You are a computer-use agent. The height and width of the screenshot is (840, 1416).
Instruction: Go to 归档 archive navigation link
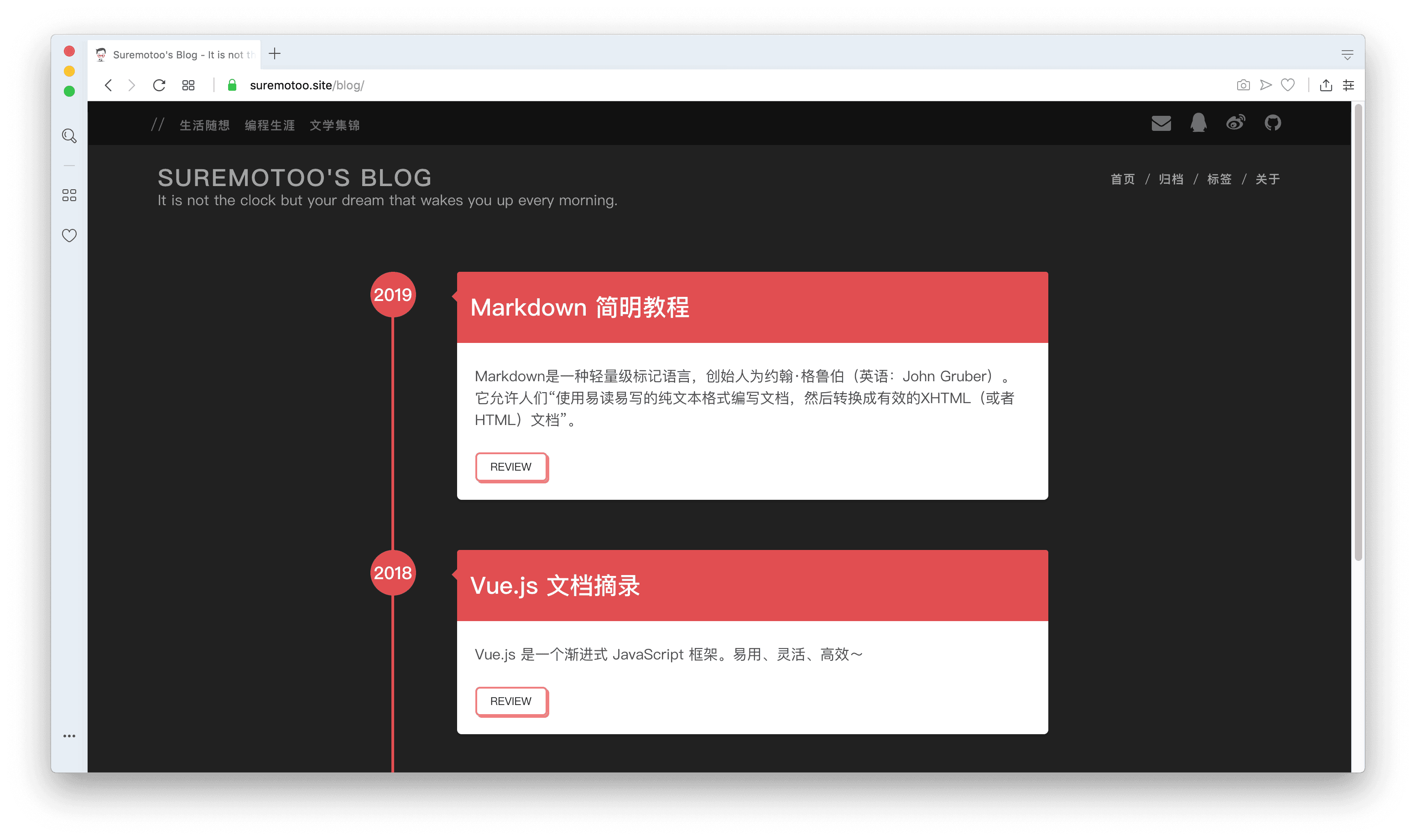(1171, 179)
